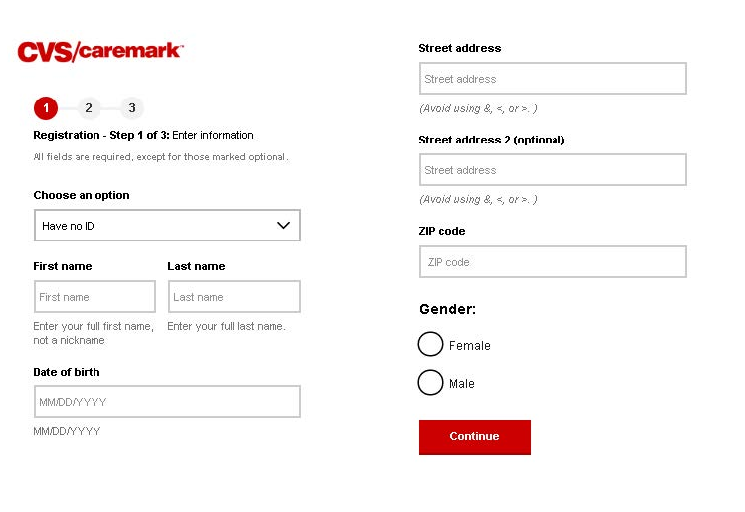This screenshot has height=512, width=745.
Task: Click the Gender label
Action: (x=447, y=310)
